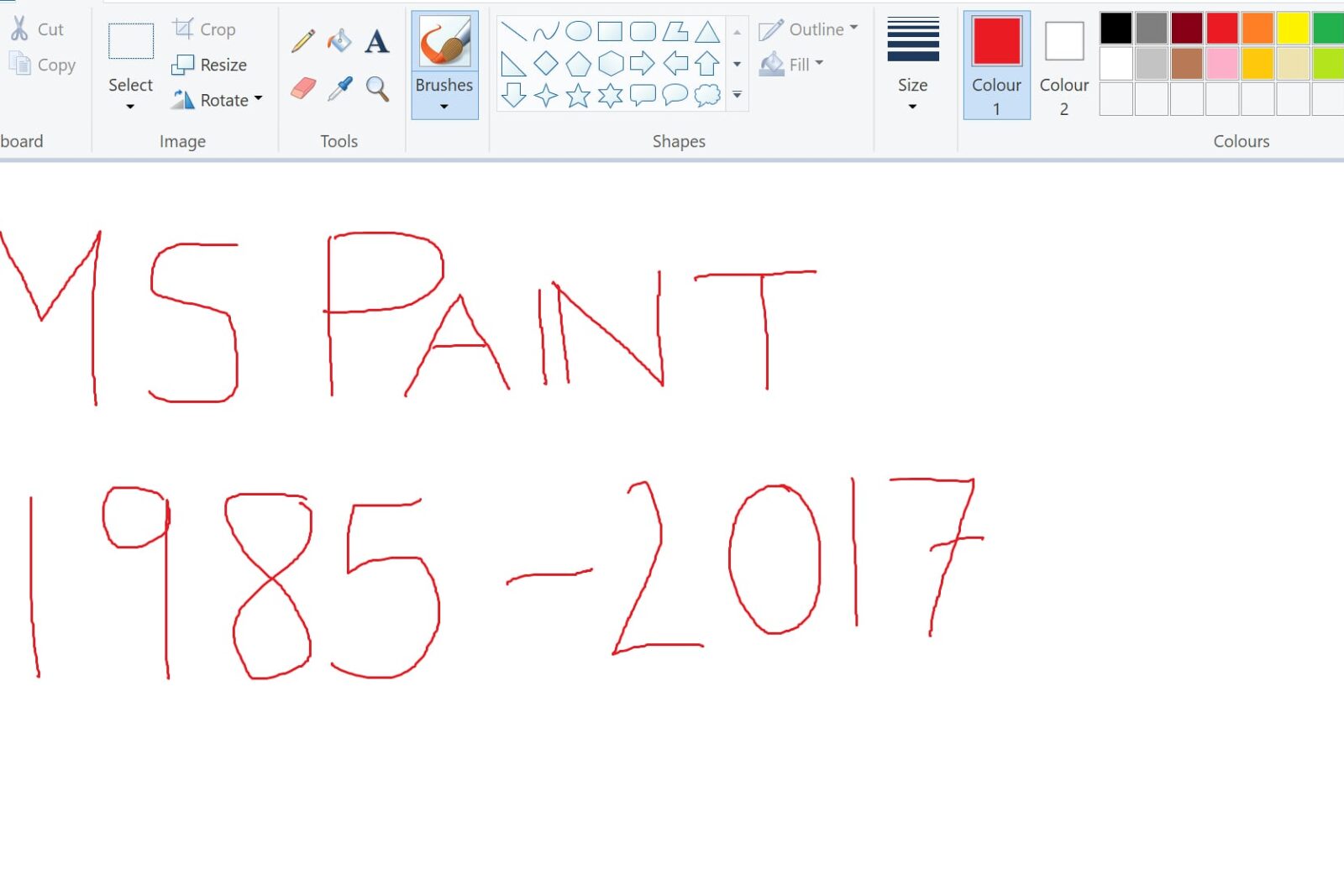Viewport: 1344px width, 896px height.
Task: Pick the green colour swatch
Action: pyautogui.click(x=1328, y=29)
